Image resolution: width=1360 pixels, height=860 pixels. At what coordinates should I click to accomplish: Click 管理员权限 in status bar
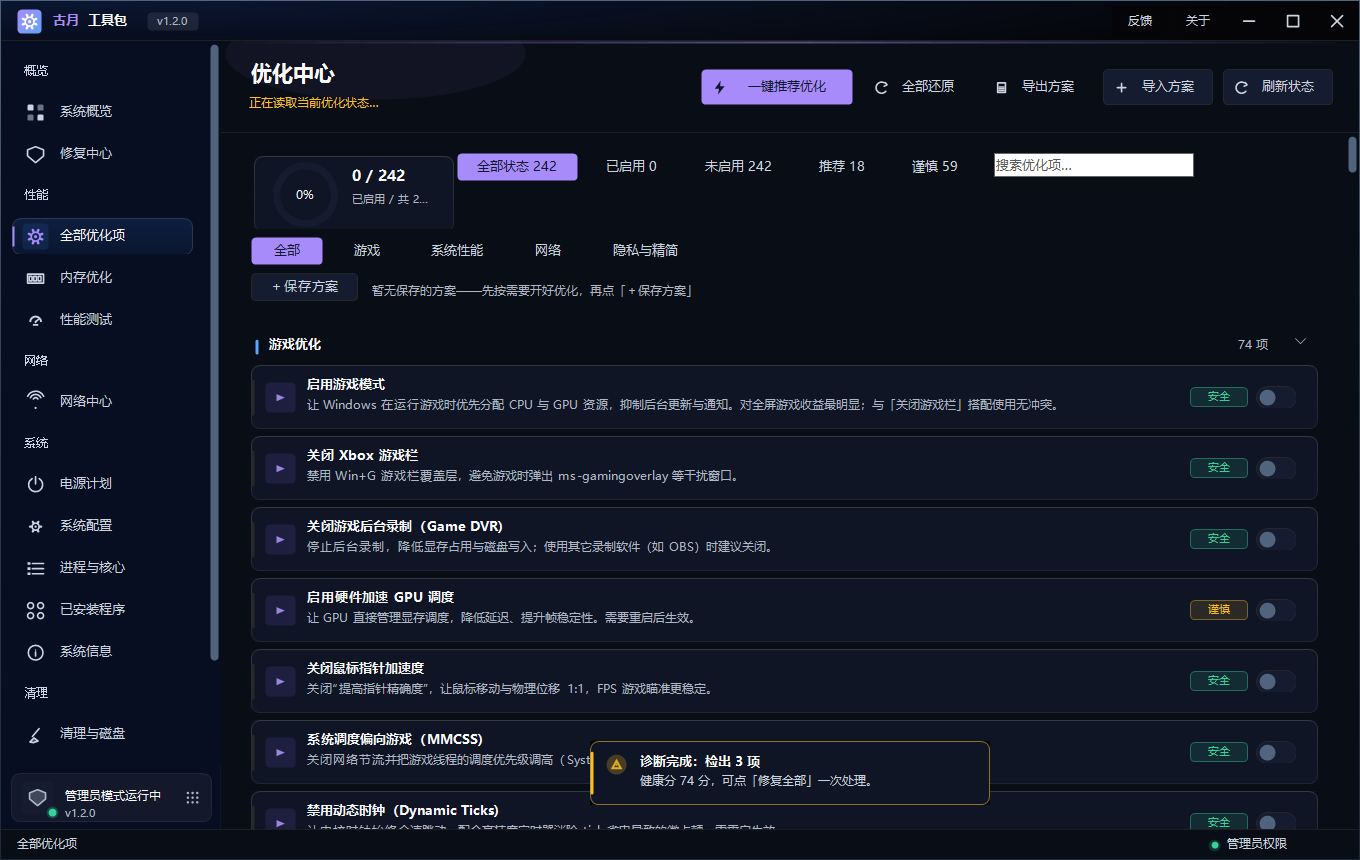1257,844
